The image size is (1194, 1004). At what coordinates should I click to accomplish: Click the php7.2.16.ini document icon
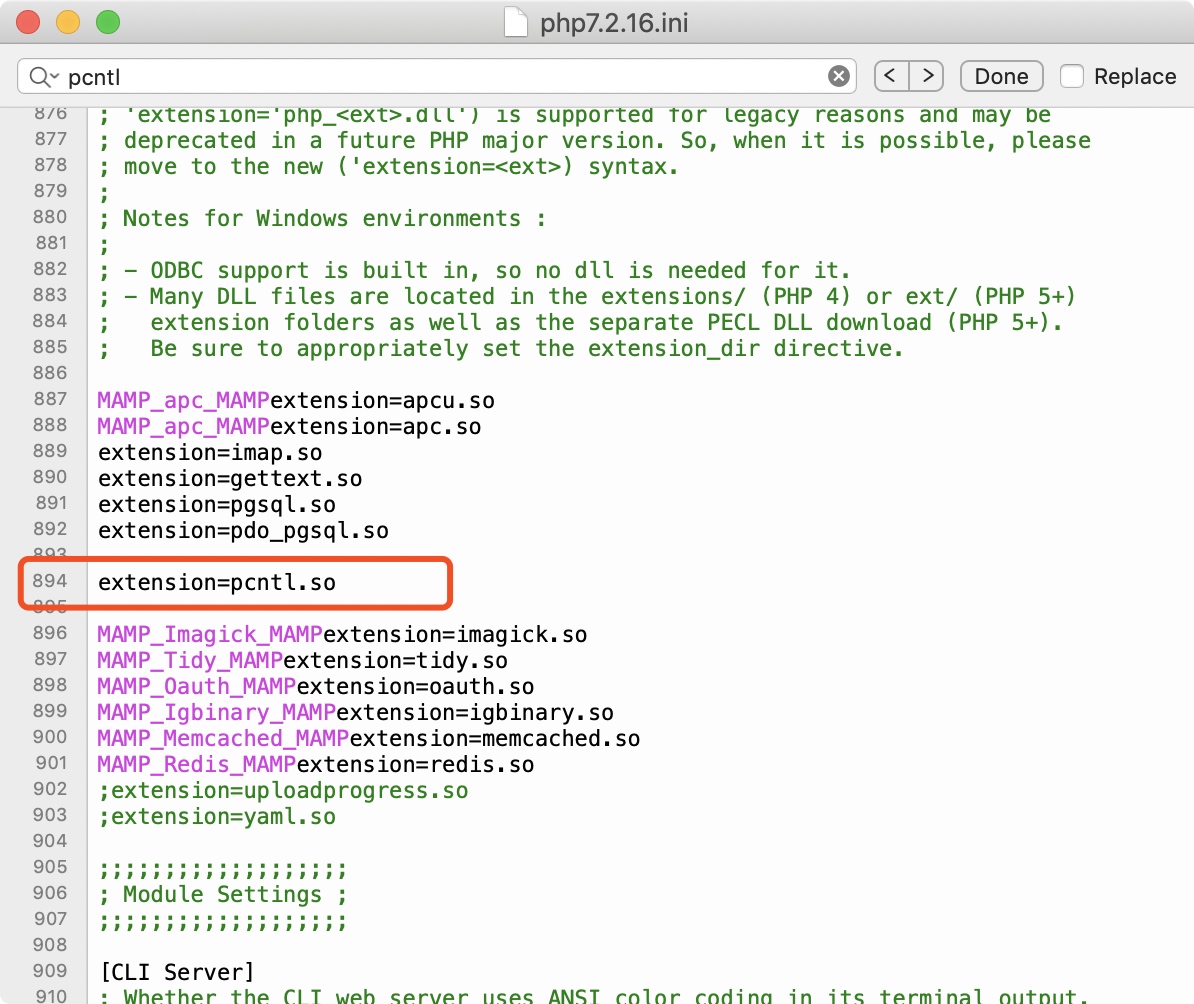click(x=516, y=22)
